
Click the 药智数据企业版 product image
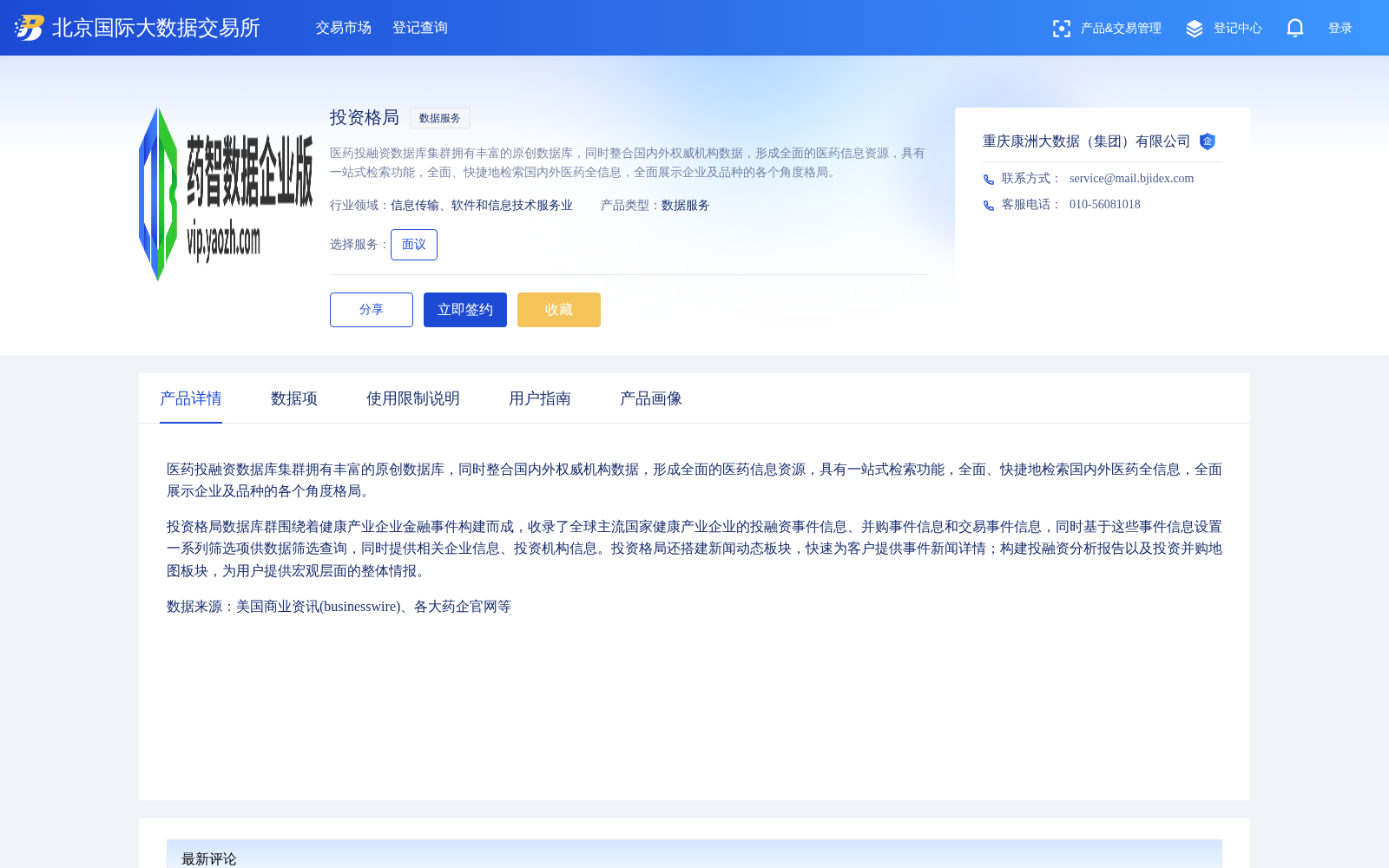226,194
